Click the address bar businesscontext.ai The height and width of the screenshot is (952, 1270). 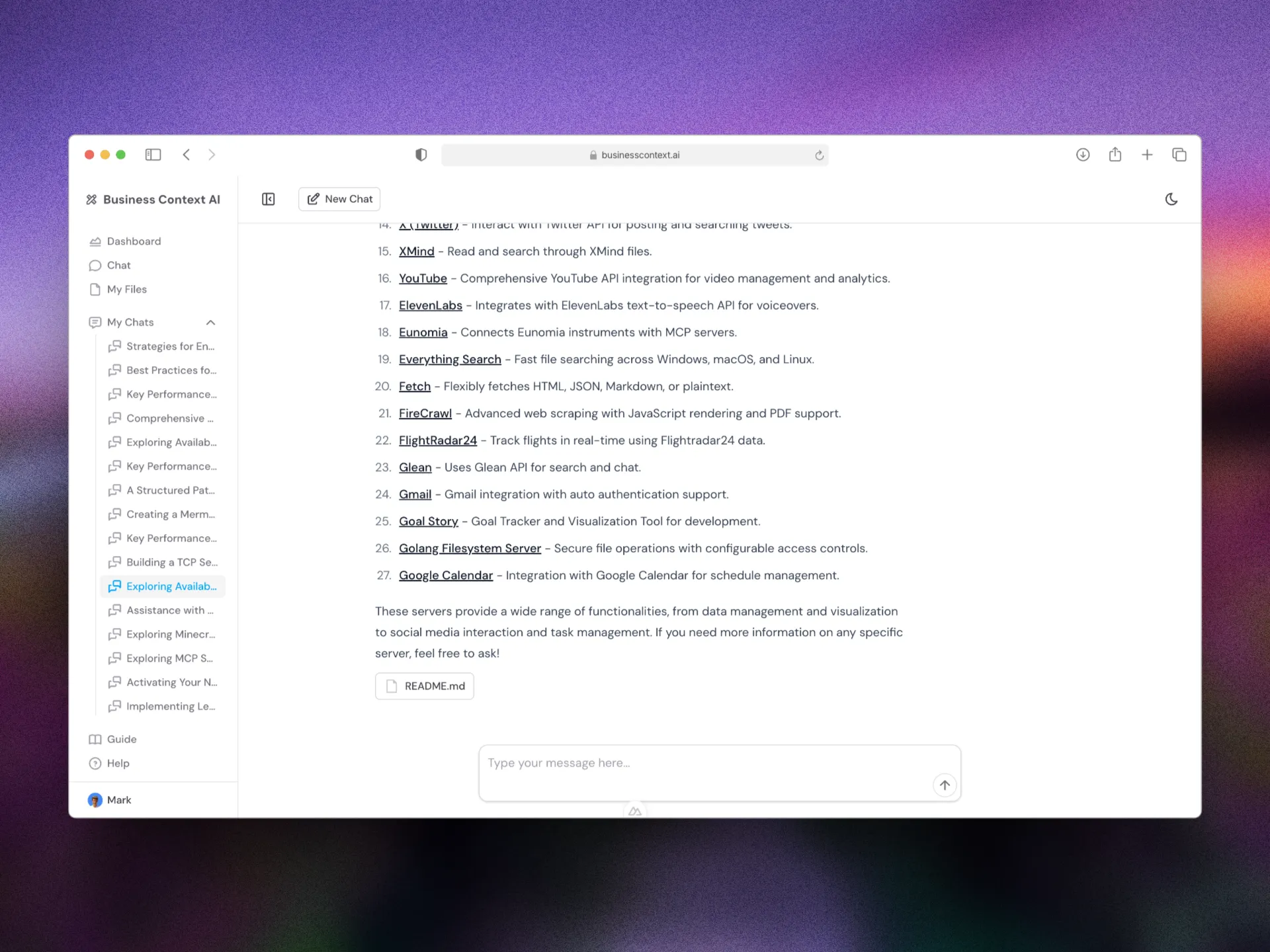click(x=634, y=155)
